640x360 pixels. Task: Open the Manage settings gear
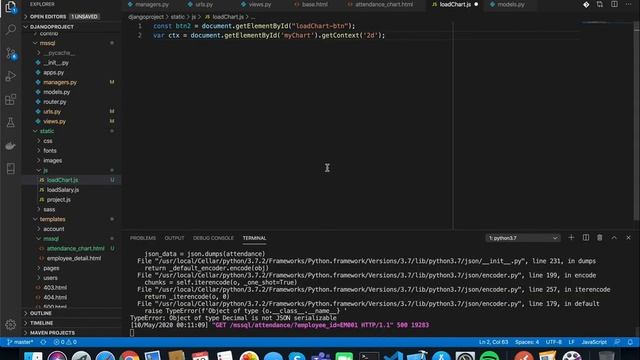coord(11,324)
